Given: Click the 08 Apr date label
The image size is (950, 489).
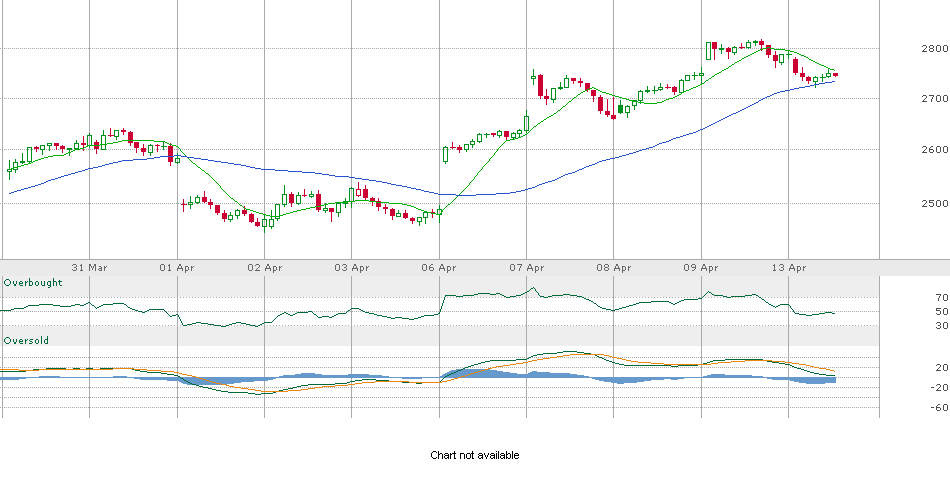Looking at the screenshot, I should [x=614, y=267].
